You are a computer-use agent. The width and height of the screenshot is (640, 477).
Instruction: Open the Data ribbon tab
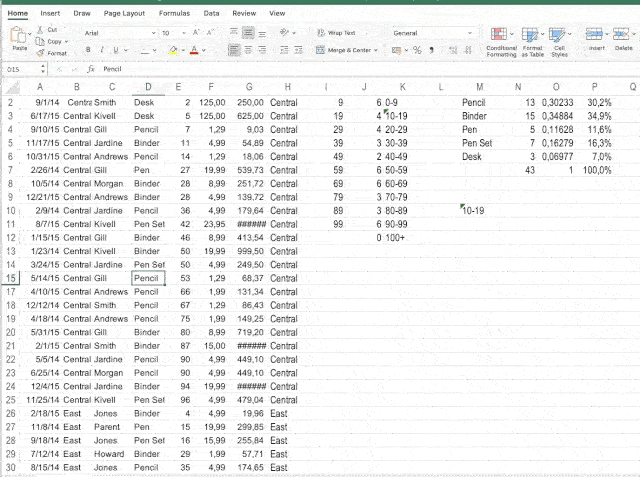click(x=211, y=13)
